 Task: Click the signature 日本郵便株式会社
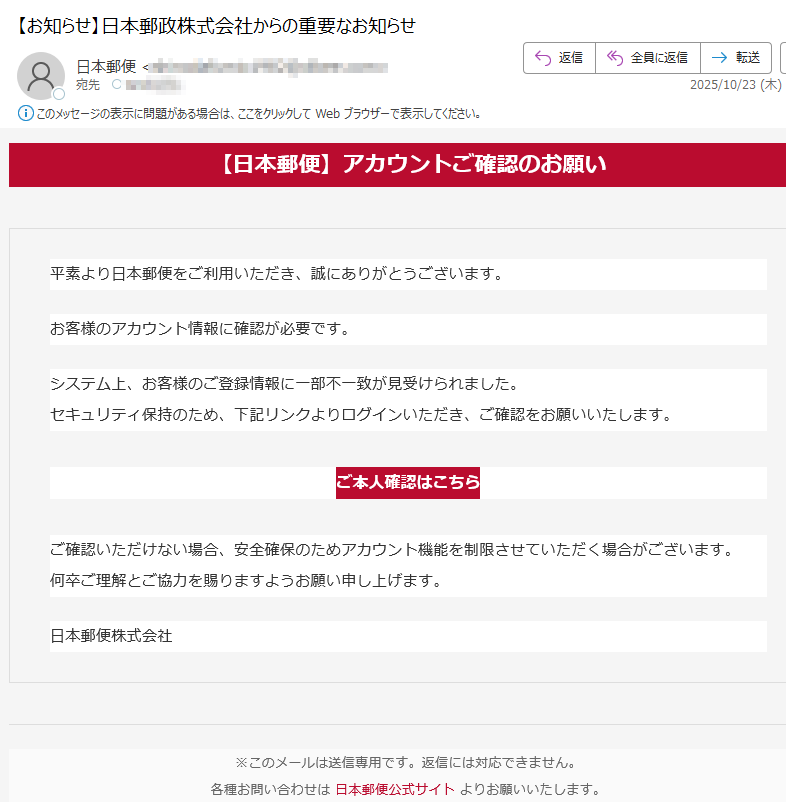[111, 636]
